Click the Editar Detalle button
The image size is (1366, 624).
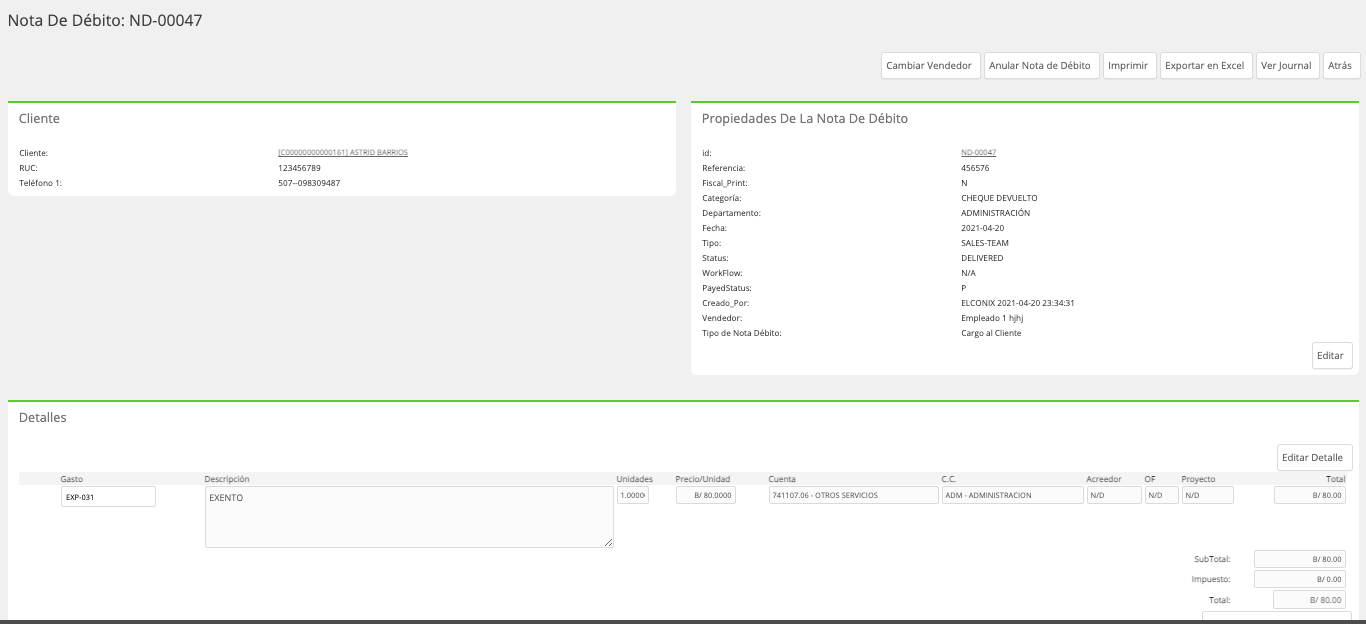click(1315, 457)
